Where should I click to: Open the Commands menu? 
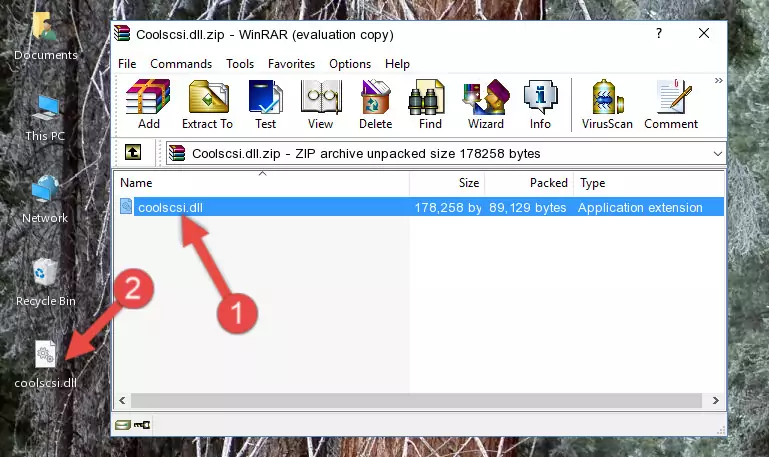click(181, 64)
